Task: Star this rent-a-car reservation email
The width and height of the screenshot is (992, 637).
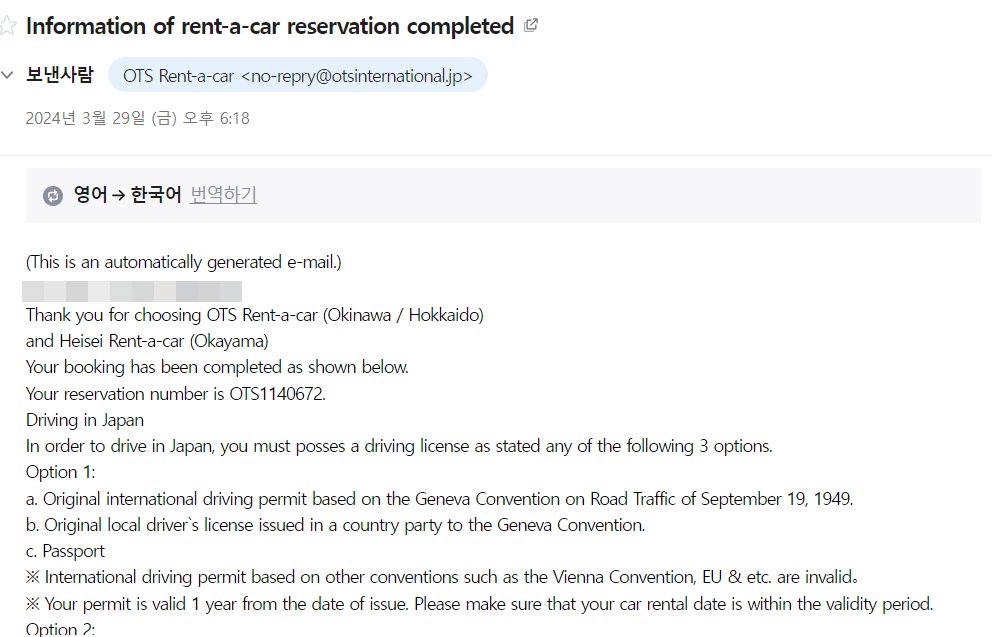Action: click(7, 26)
